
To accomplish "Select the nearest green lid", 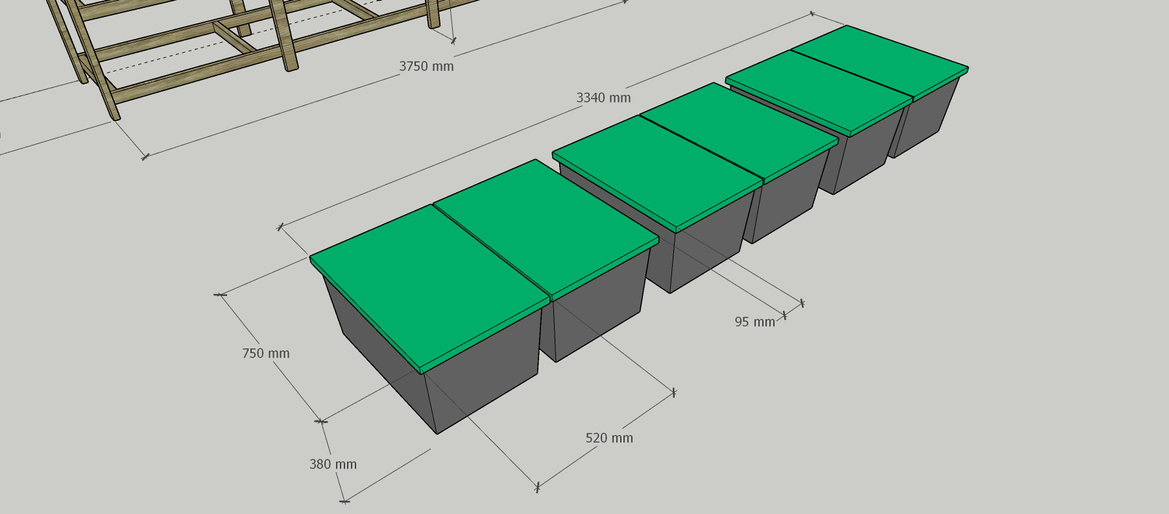I will click(x=430, y=284).
